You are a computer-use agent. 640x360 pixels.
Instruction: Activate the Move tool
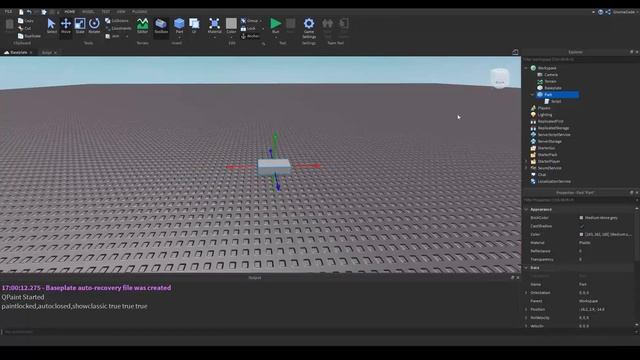[66, 26]
